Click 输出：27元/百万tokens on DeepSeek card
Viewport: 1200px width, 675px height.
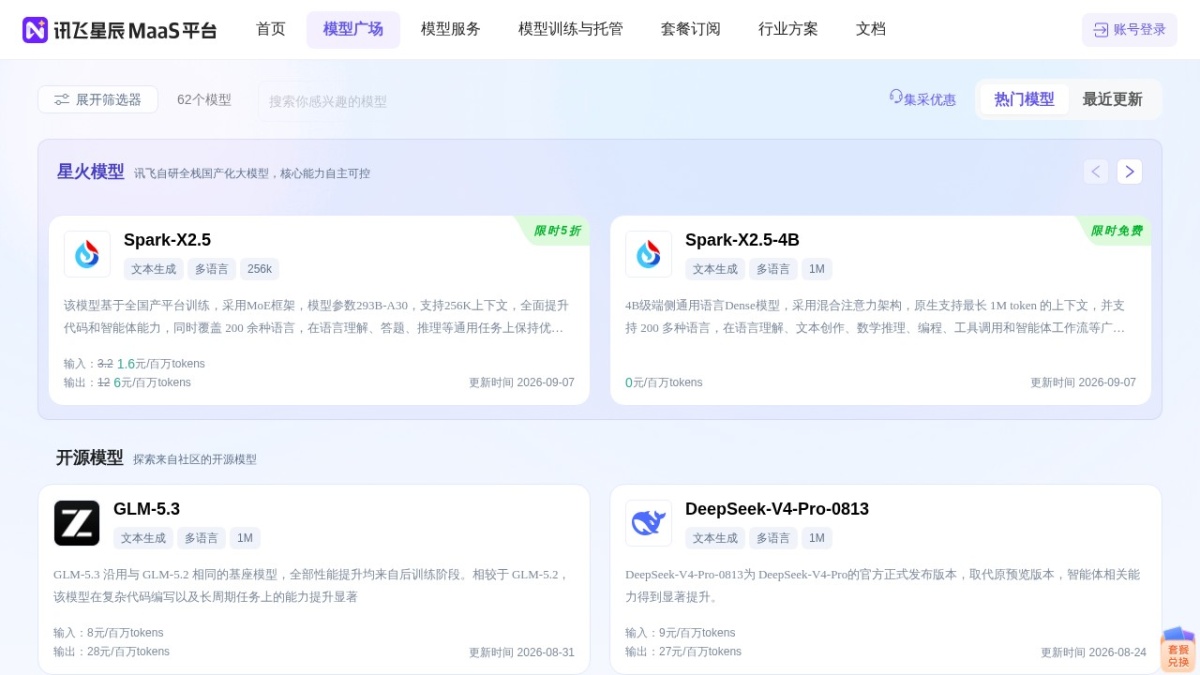click(x=683, y=651)
